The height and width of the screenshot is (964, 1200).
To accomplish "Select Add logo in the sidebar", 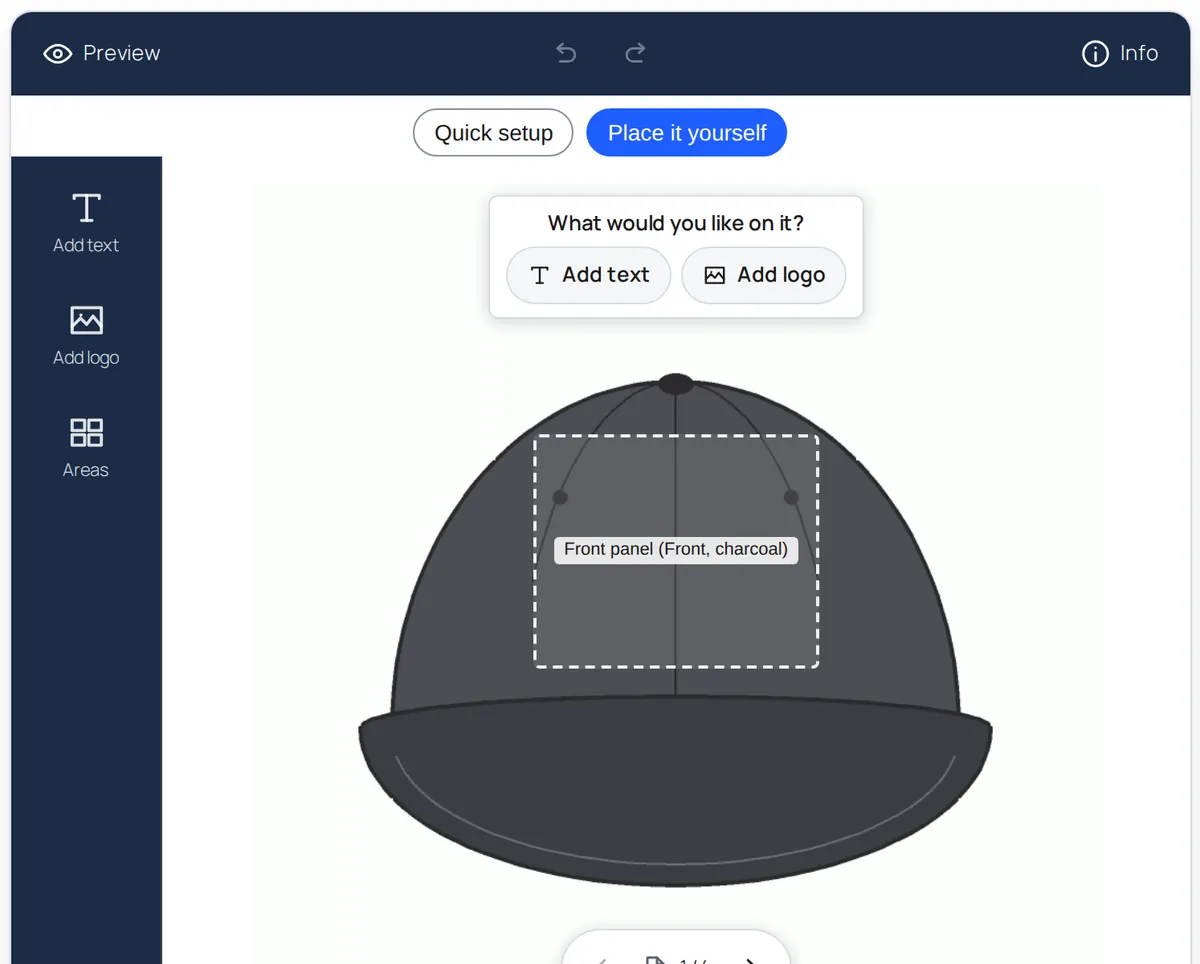I will click(86, 335).
